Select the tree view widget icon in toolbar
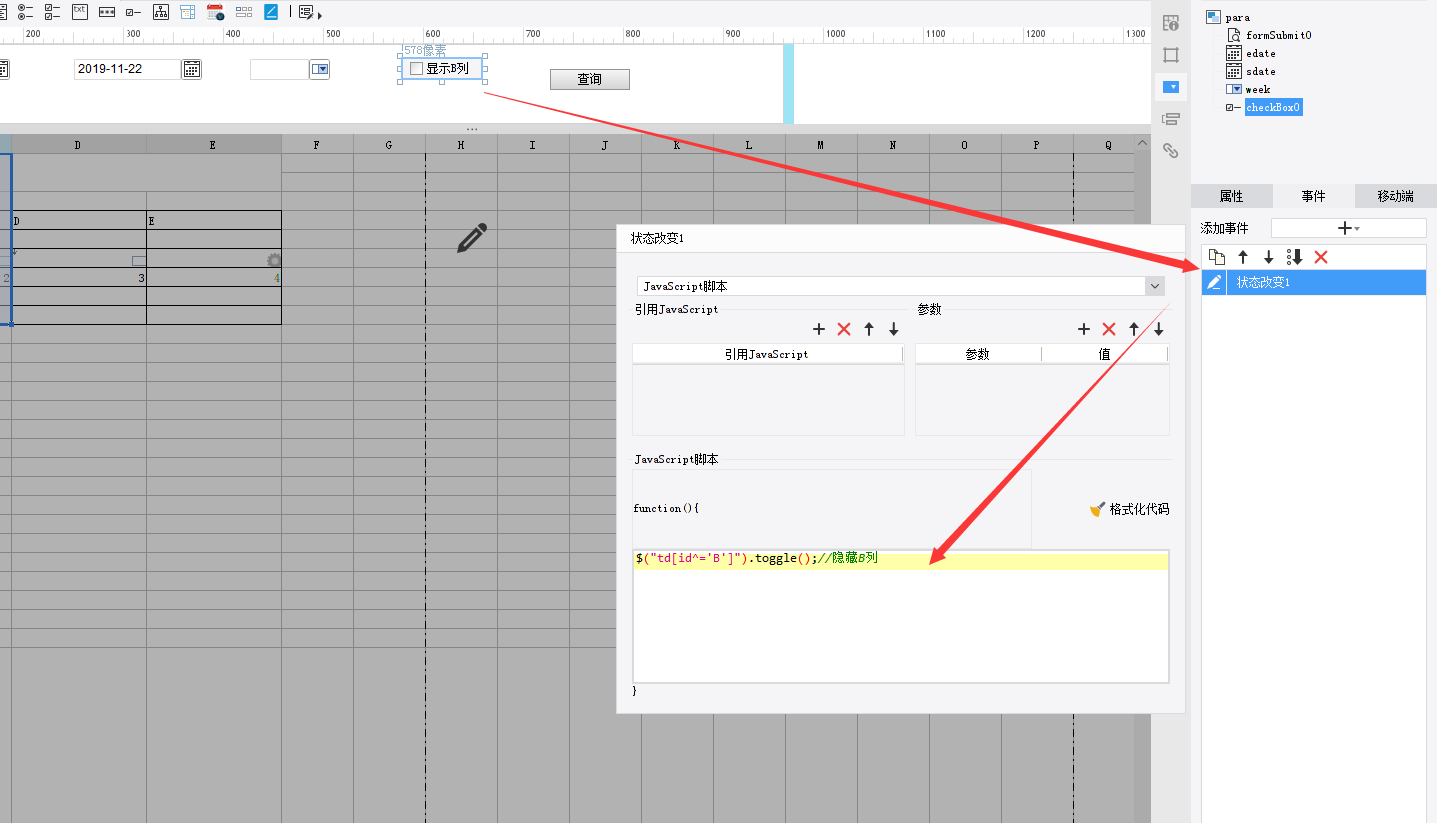Viewport: 1437px width, 823px height. point(161,12)
